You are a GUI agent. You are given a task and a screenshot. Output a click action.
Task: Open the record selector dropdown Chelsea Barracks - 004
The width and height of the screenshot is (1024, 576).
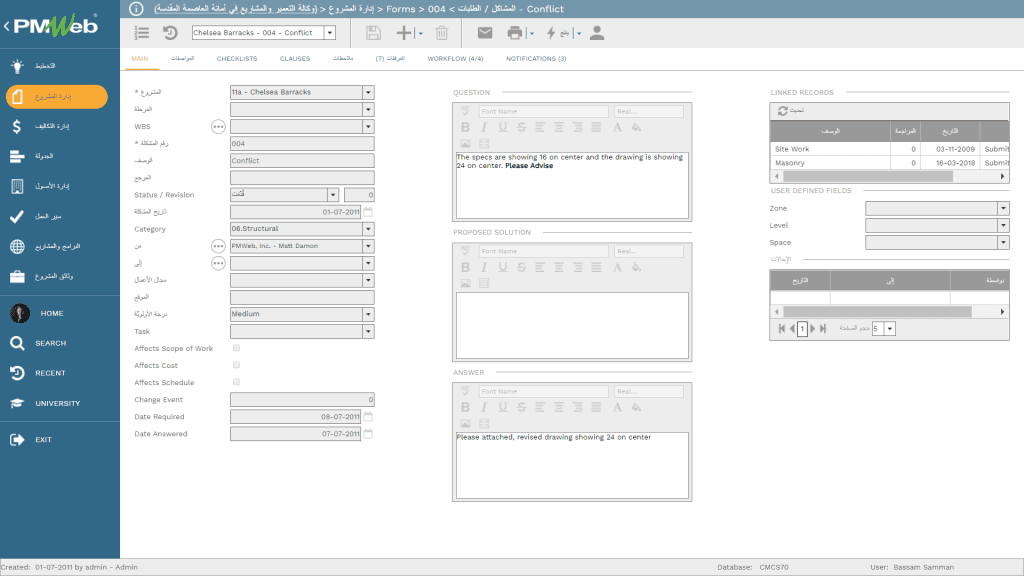click(330, 33)
